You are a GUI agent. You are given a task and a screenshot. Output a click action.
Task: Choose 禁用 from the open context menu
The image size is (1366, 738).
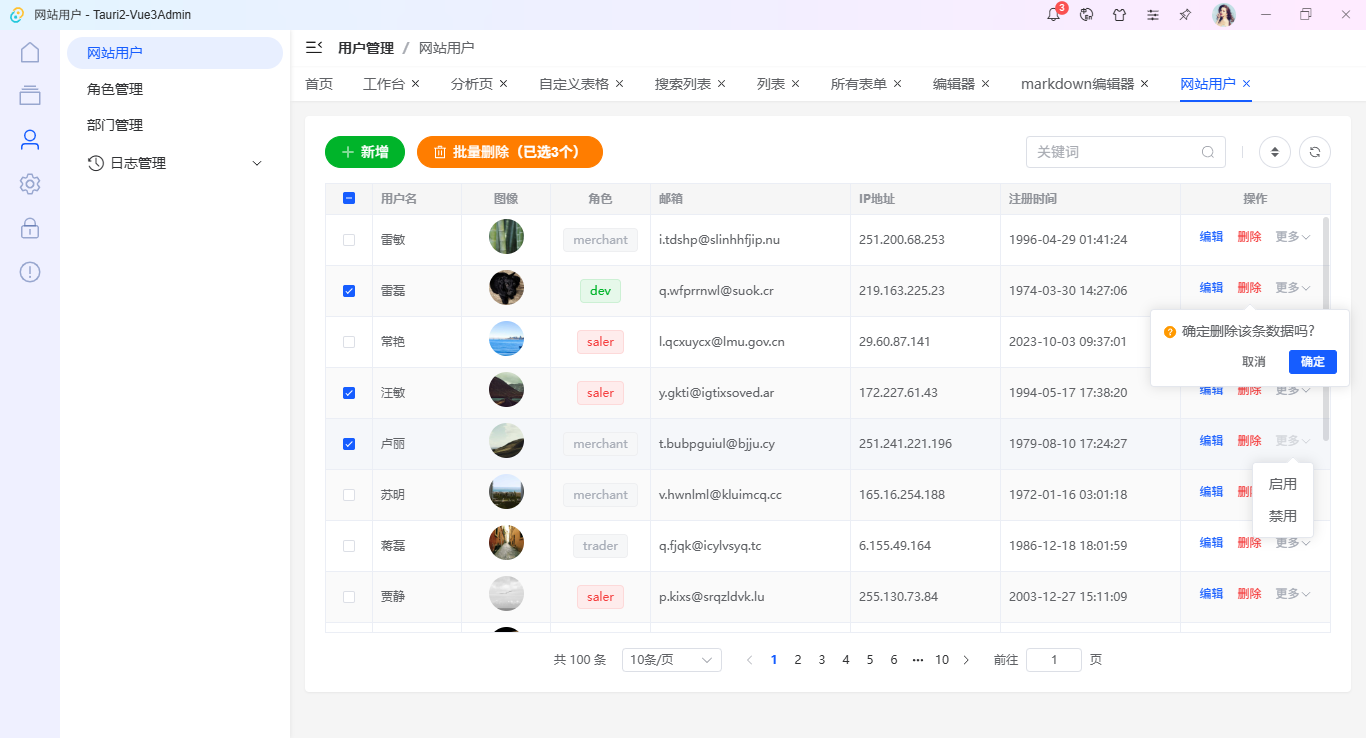click(x=1283, y=515)
